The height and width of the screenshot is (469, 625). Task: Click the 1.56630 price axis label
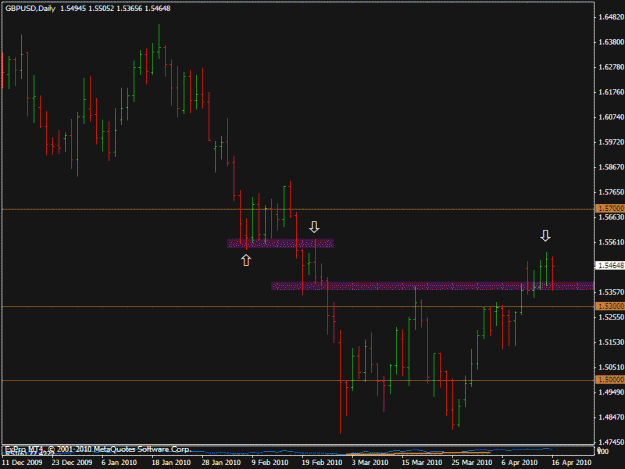pyautogui.click(x=611, y=217)
